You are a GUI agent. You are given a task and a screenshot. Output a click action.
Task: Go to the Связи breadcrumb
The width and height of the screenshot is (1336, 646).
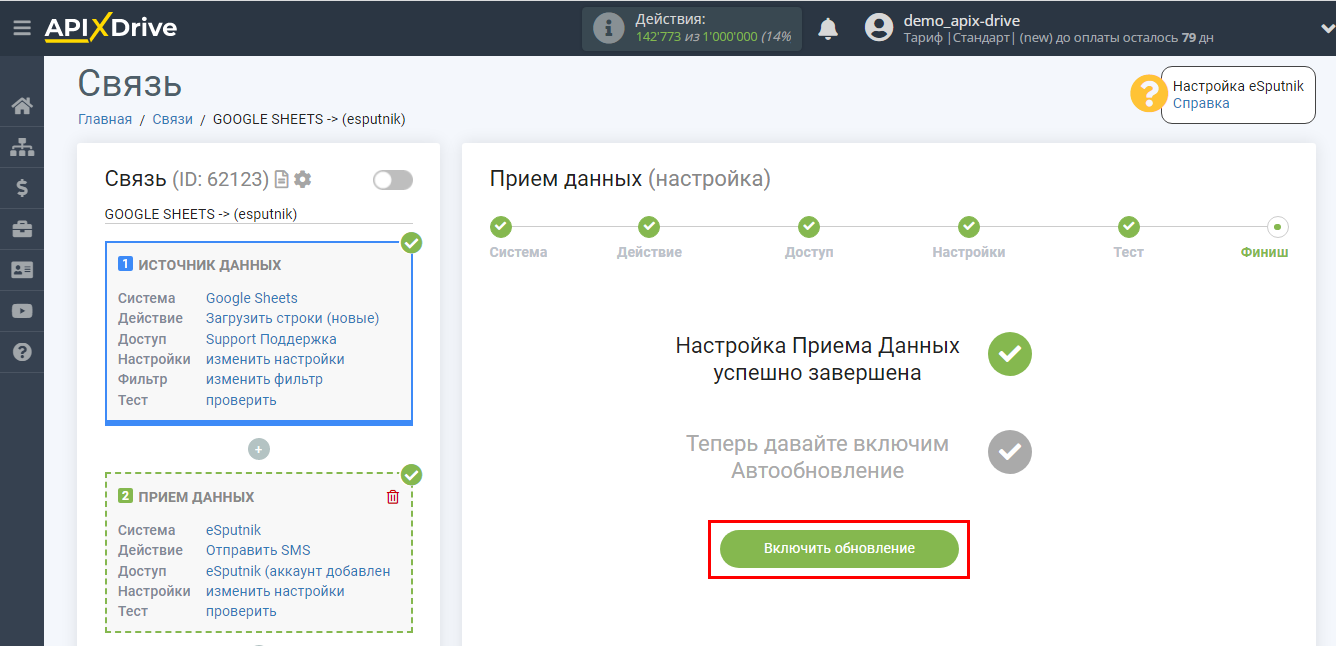173,119
